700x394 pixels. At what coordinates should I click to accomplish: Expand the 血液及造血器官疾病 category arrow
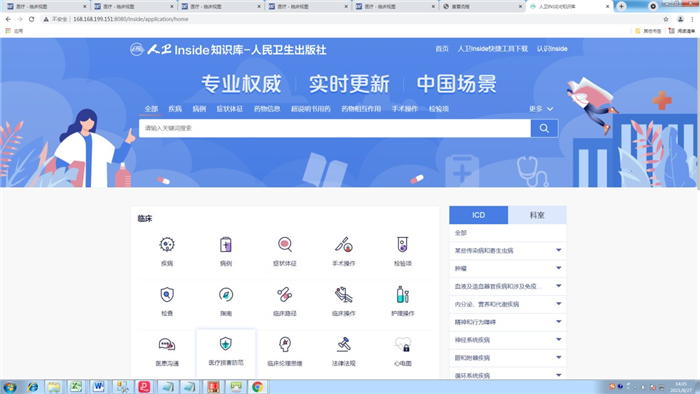(x=558, y=286)
